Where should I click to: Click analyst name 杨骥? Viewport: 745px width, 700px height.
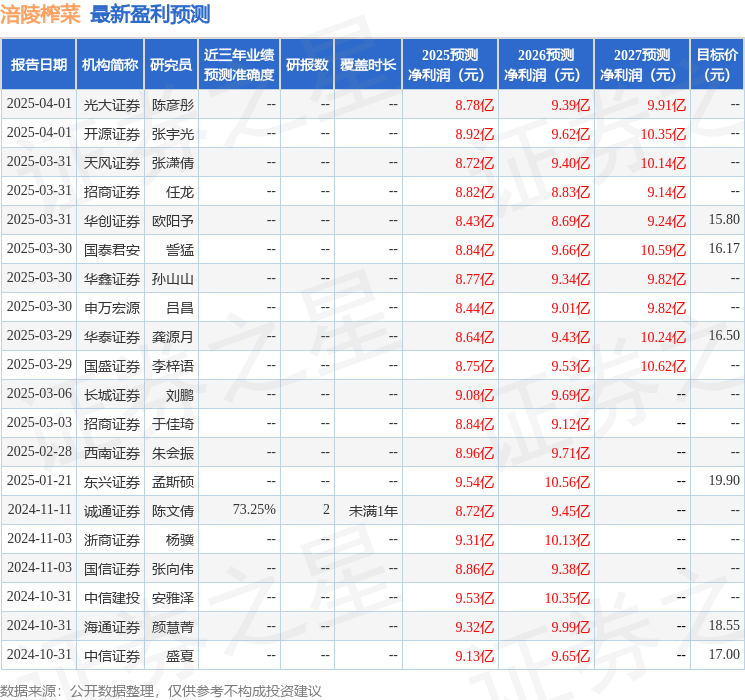coord(180,540)
